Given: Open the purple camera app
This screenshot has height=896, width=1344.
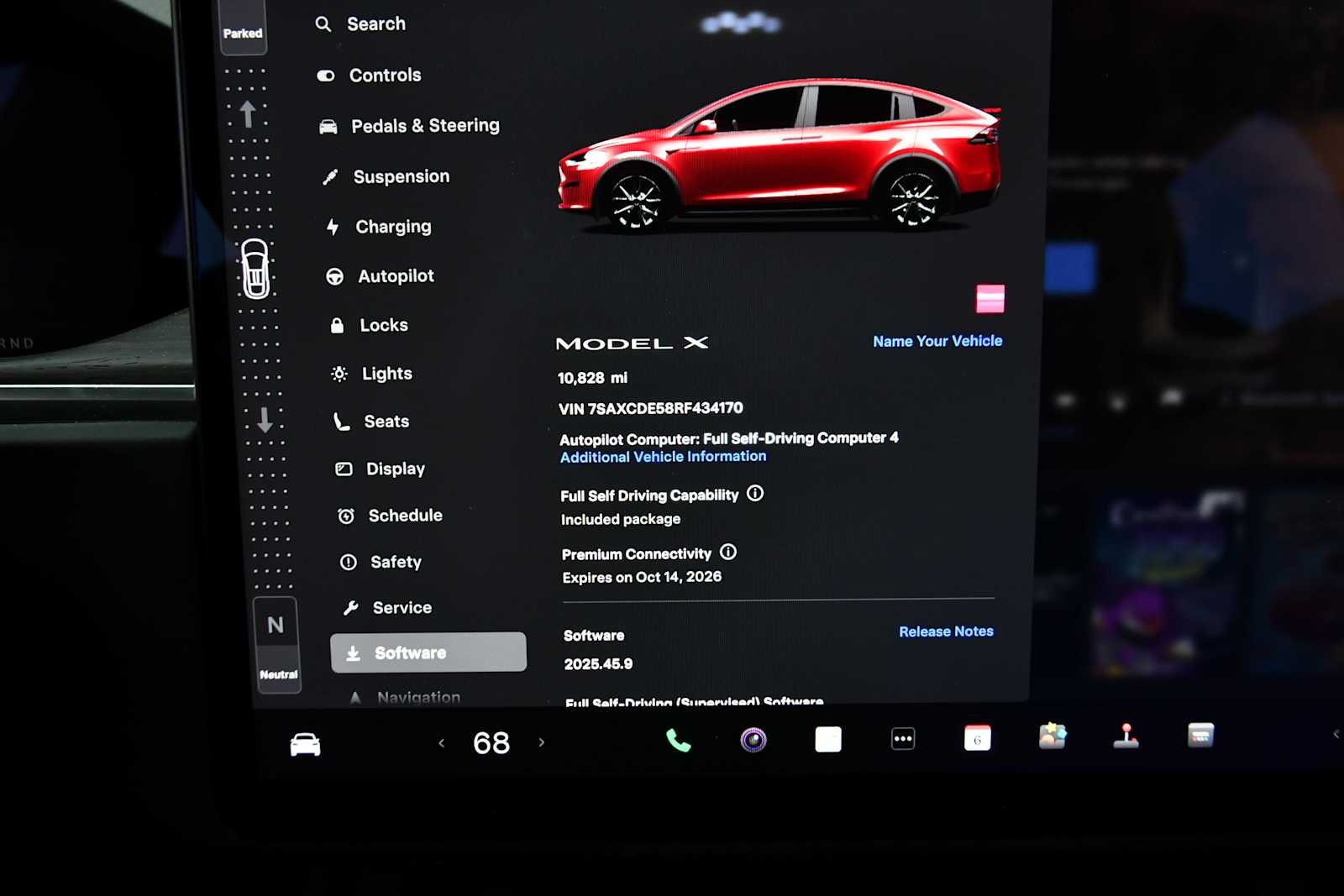Looking at the screenshot, I should pyautogui.click(x=753, y=740).
